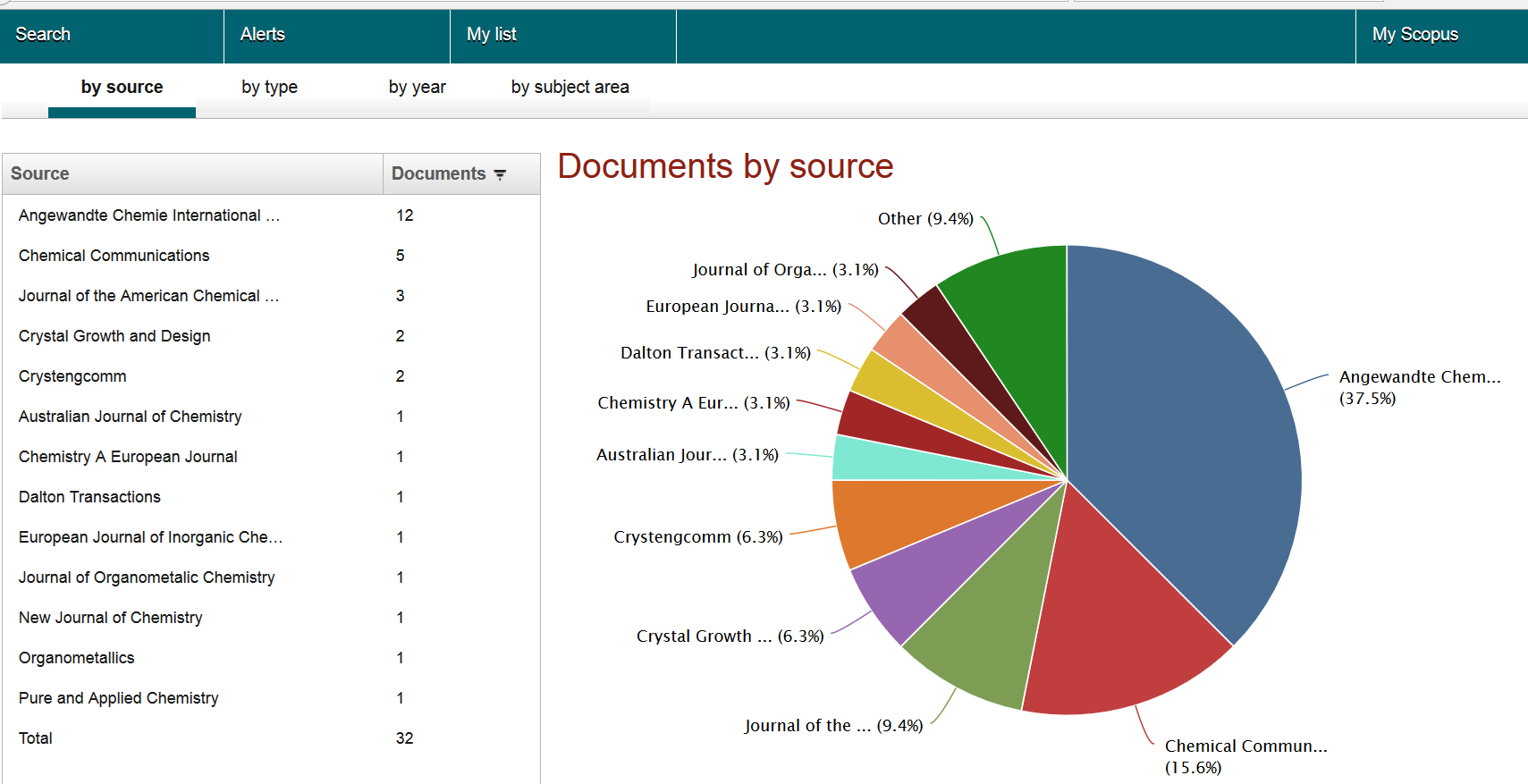
Task: Click the Total count value 32
Action: 404,738
